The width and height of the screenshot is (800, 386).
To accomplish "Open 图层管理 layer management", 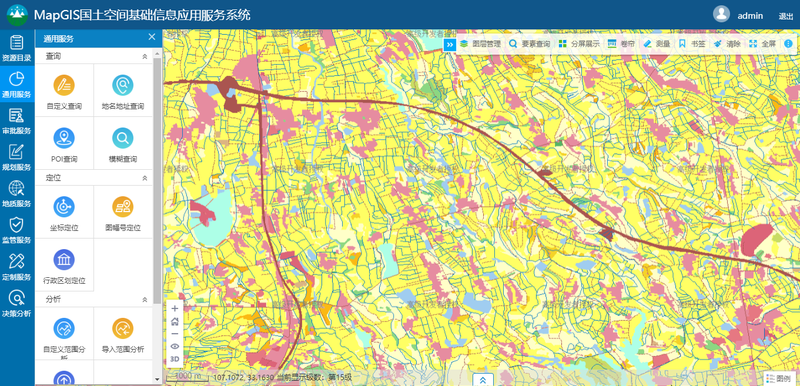I will click(480, 44).
